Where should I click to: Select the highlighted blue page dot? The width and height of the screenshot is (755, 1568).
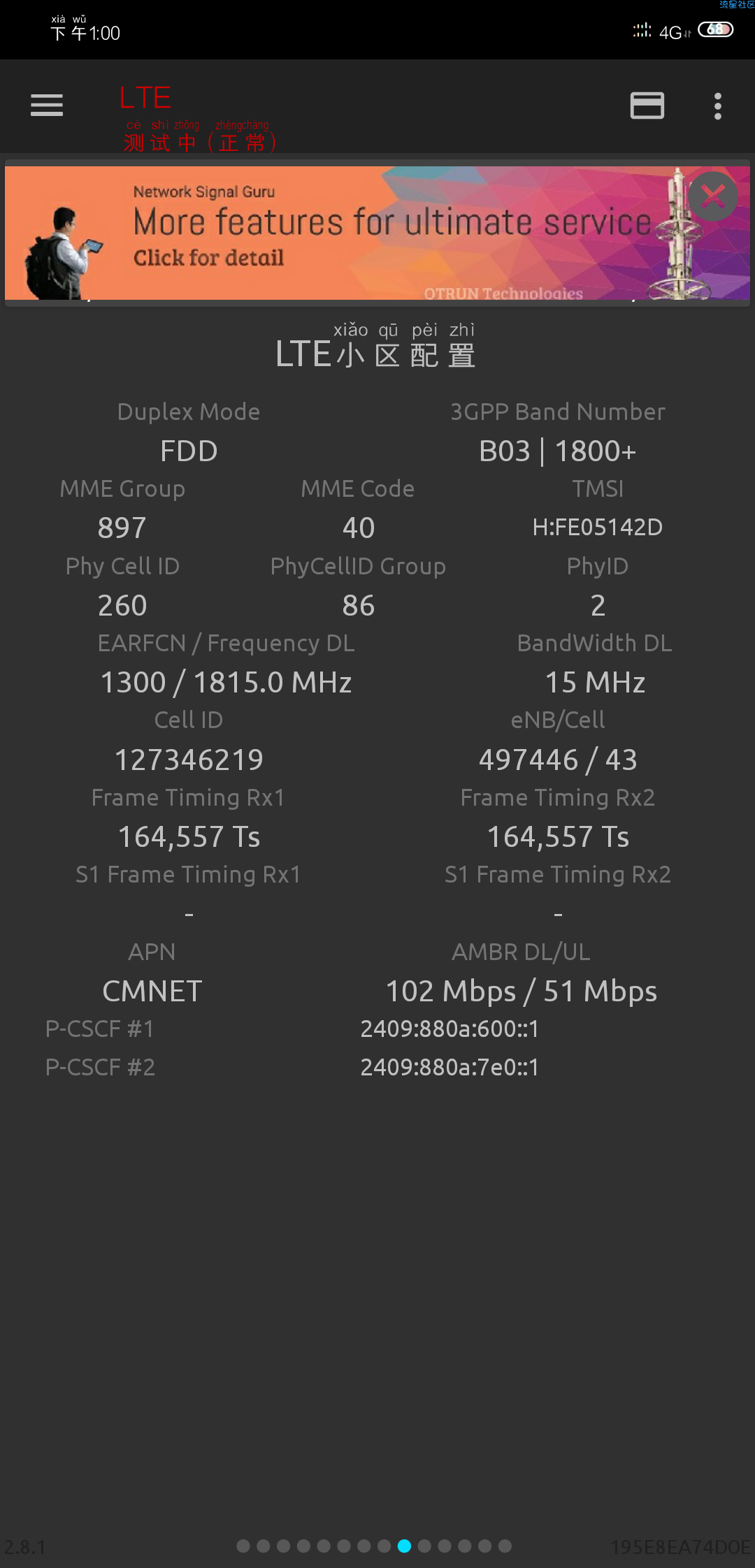[404, 1546]
